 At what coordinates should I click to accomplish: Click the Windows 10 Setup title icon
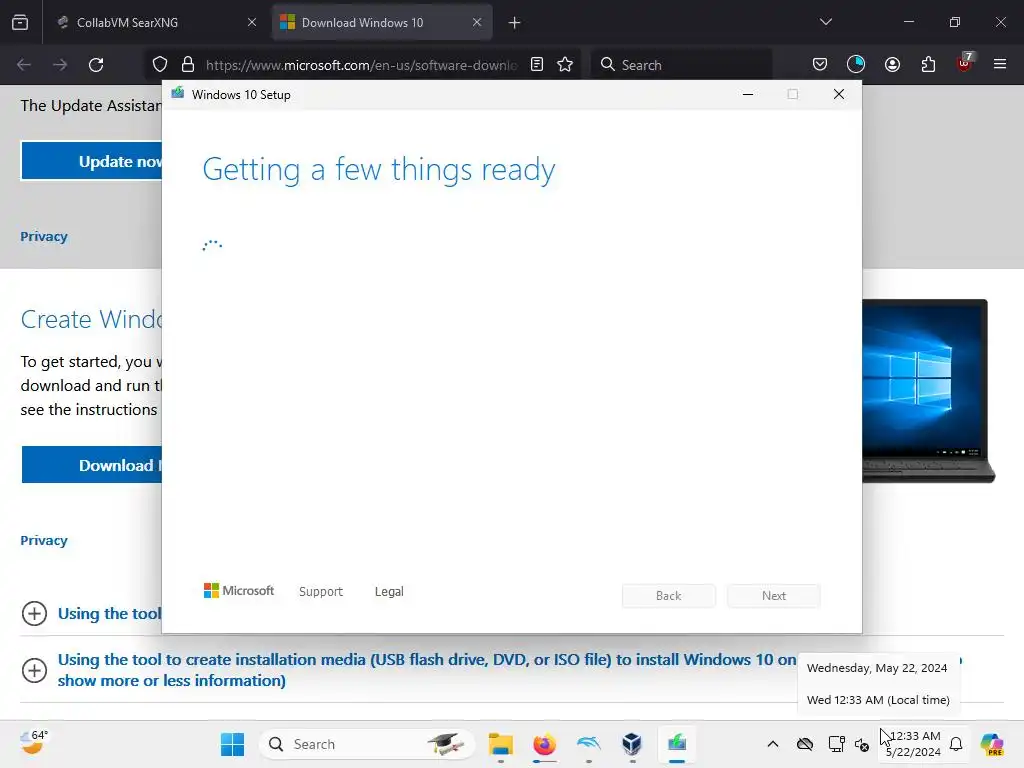178,93
